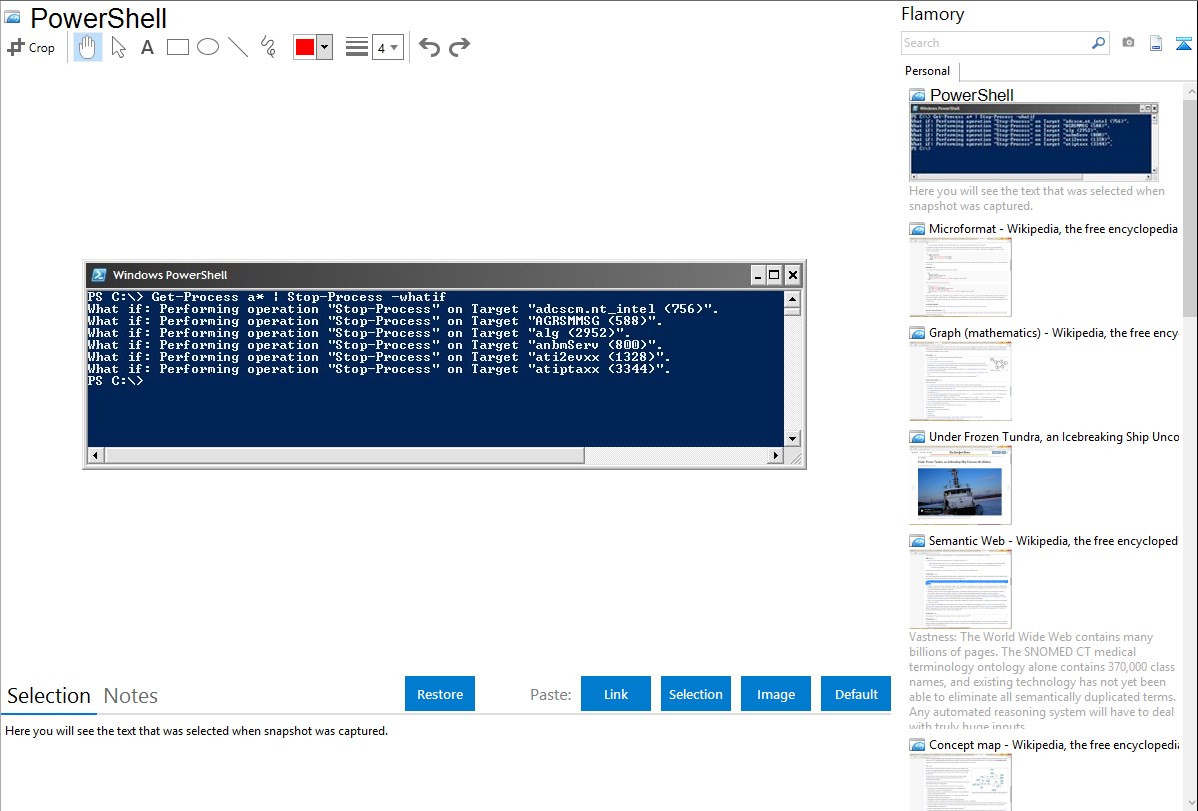Screen dimensions: 1198x811
Task: Click the snapshot icon beside Concept map entry
Action: (x=917, y=745)
